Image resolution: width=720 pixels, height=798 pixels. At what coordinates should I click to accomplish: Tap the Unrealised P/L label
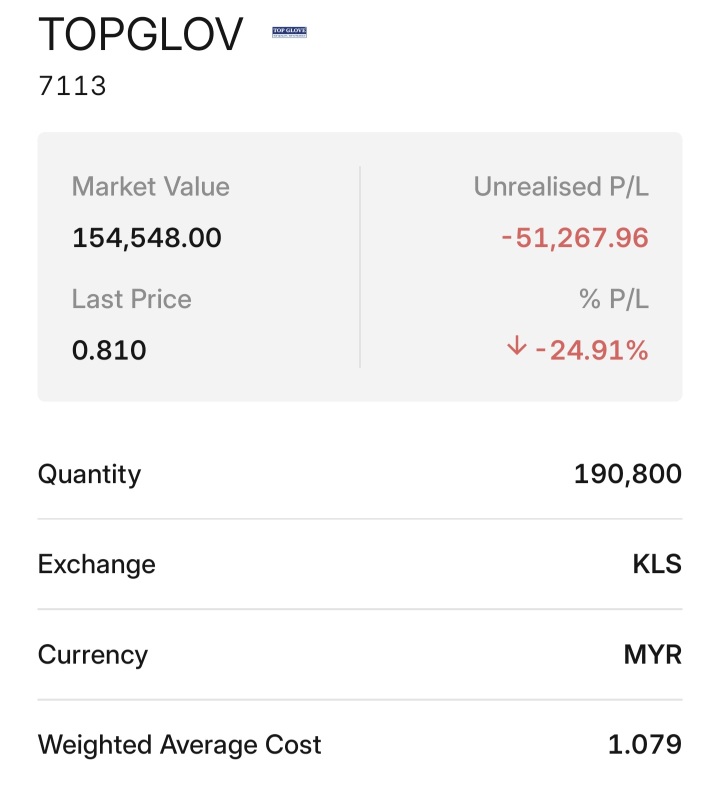[561, 186]
